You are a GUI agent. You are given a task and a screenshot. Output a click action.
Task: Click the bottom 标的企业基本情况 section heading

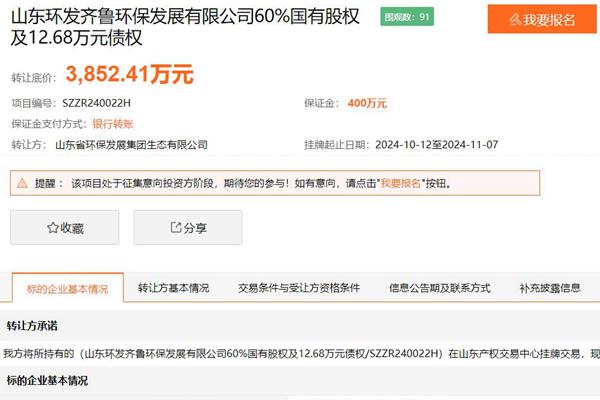[47, 381]
